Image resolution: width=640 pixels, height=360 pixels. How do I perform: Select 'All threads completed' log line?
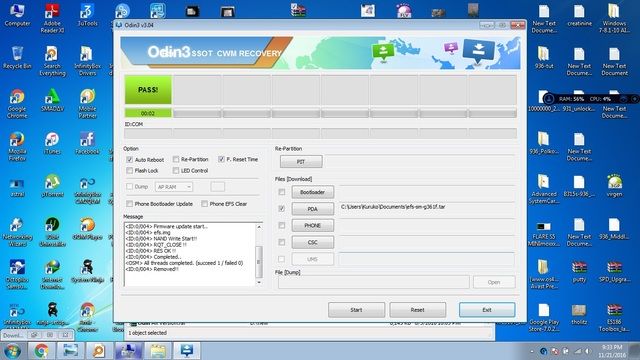pyautogui.click(x=184, y=263)
